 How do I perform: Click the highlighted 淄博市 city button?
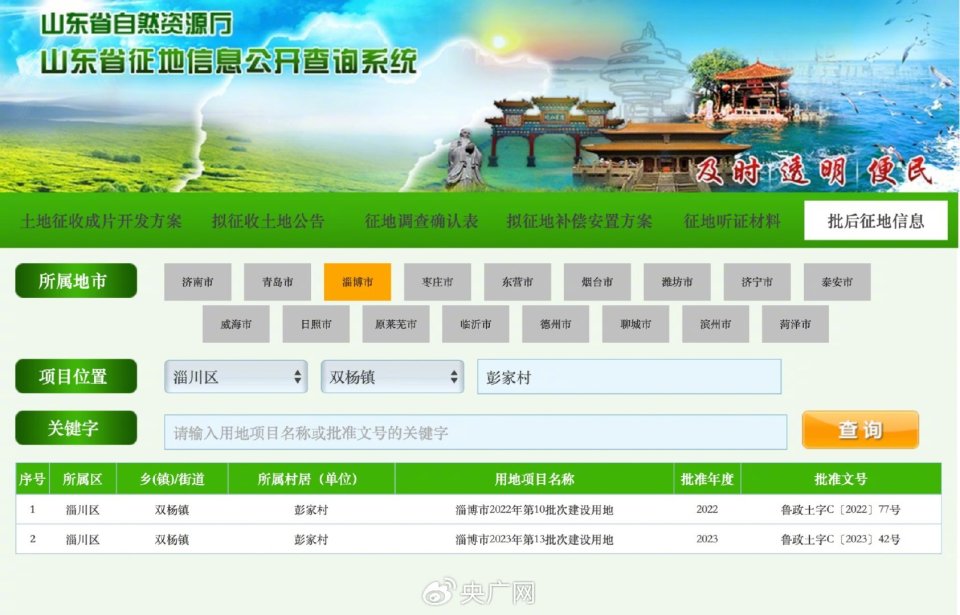(x=357, y=281)
